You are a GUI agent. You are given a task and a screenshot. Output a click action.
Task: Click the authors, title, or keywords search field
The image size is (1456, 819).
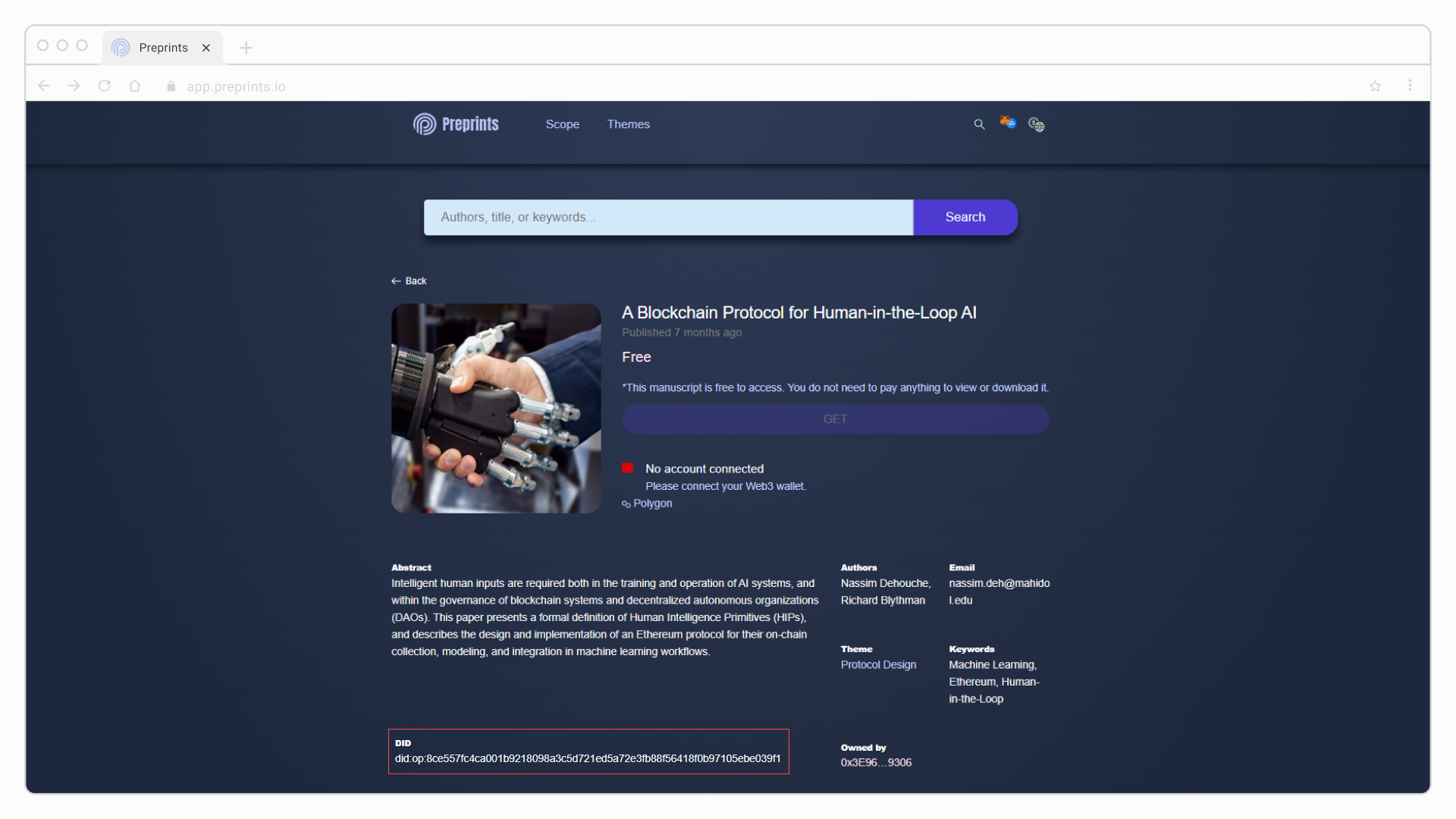667,217
